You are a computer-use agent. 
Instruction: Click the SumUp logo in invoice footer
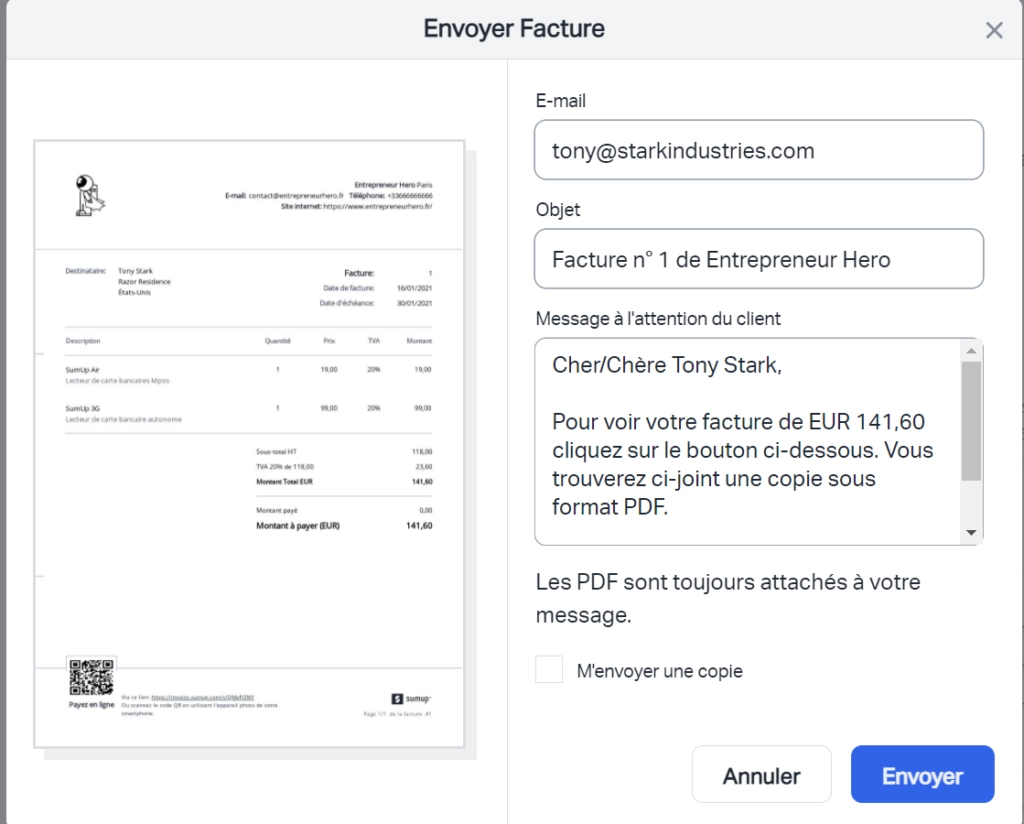click(411, 699)
